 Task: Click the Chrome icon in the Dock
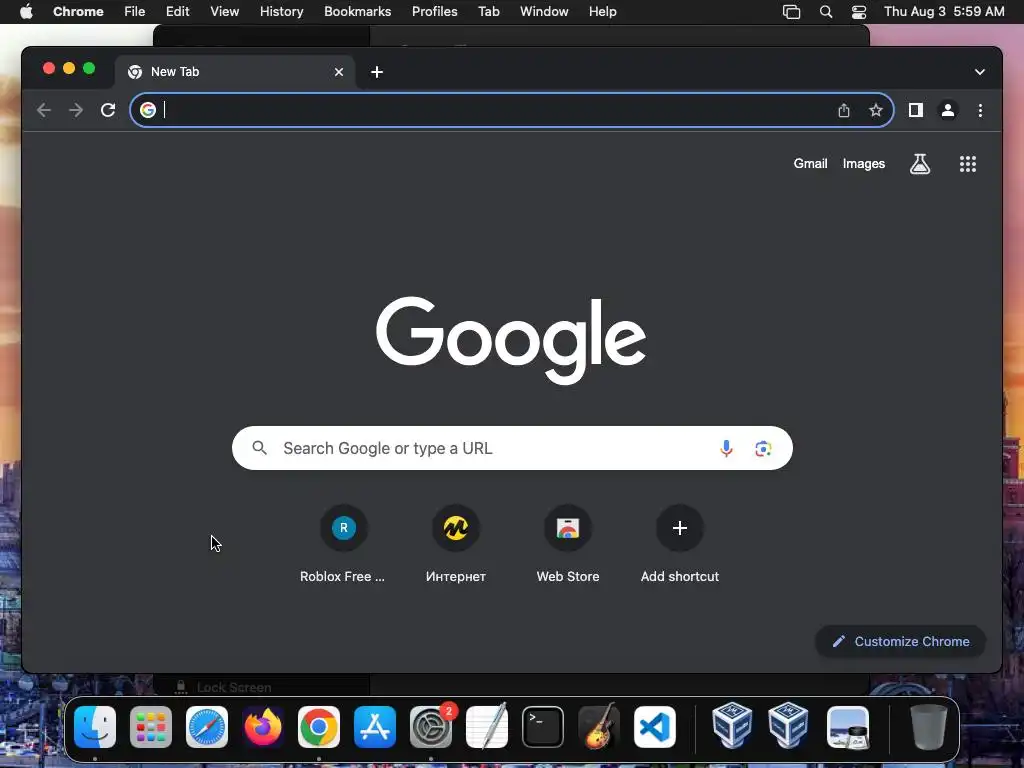coord(319,727)
